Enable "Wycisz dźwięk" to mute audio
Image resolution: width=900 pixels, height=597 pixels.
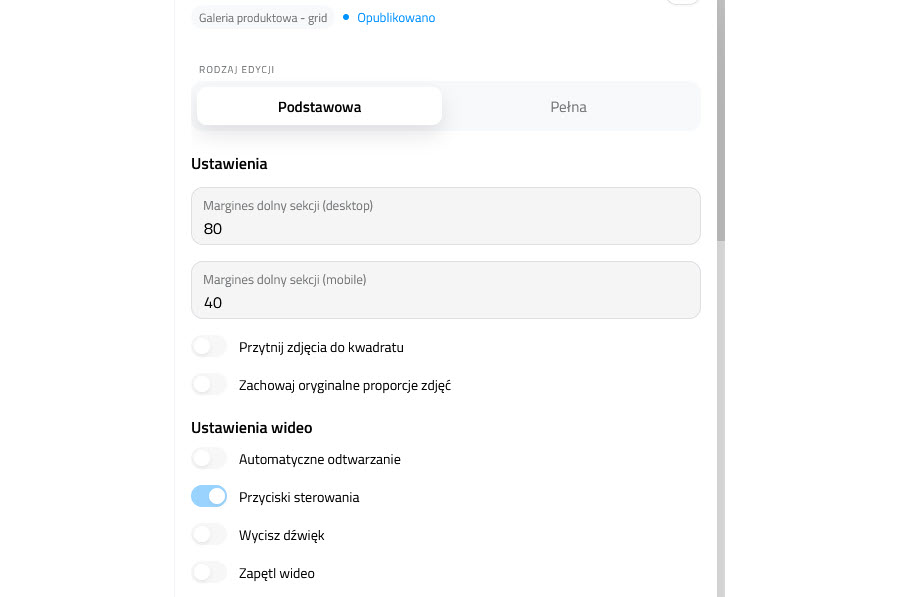208,534
